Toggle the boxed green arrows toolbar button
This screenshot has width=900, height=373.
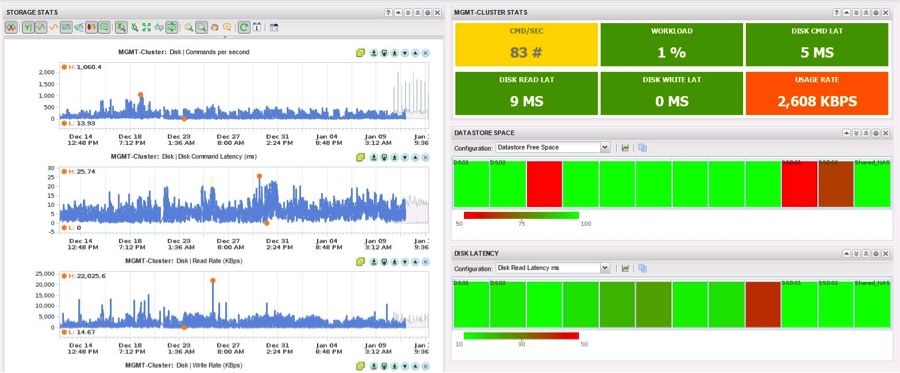[x=172, y=27]
